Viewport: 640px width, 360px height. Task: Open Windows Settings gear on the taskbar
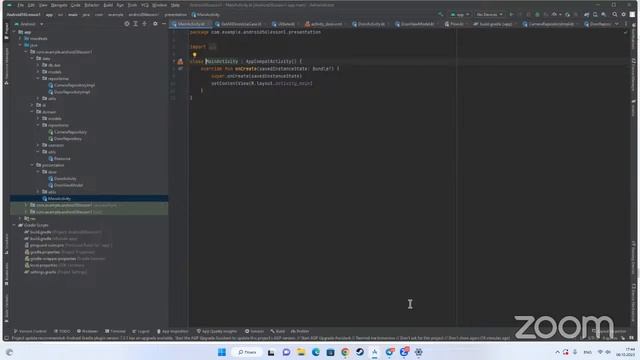418,352
